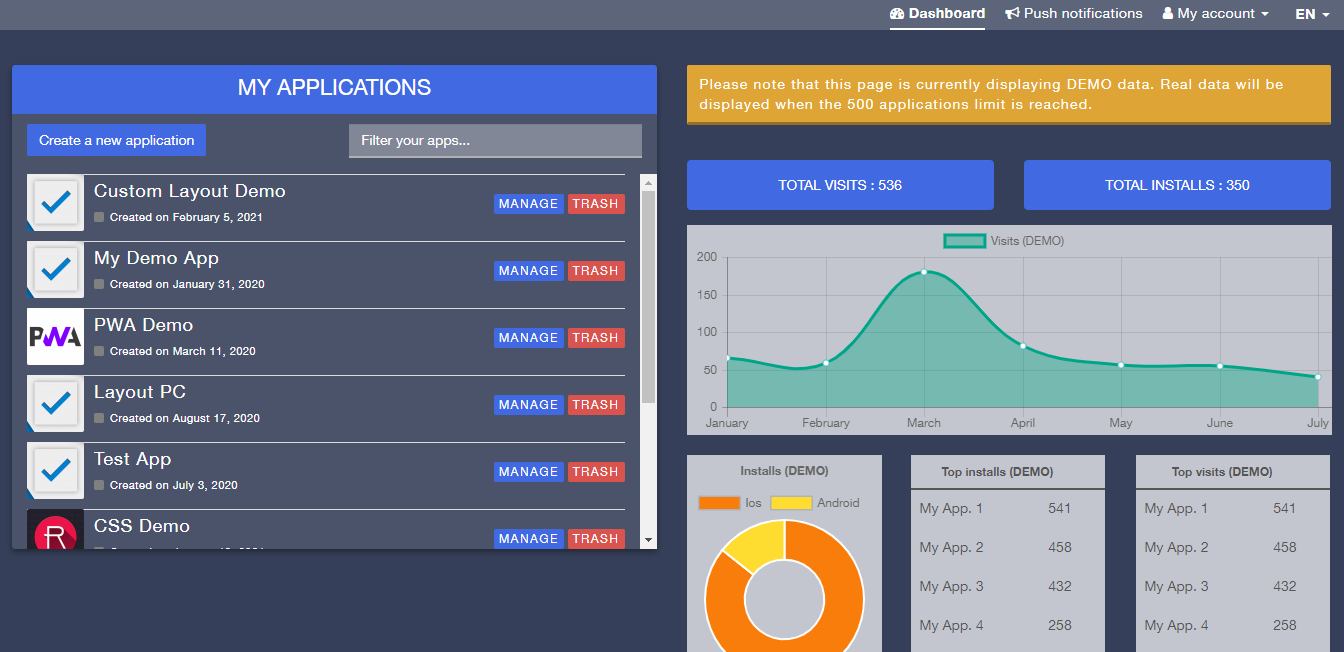
Task: Toggle the Android legend in Installs chart
Action: click(815, 503)
